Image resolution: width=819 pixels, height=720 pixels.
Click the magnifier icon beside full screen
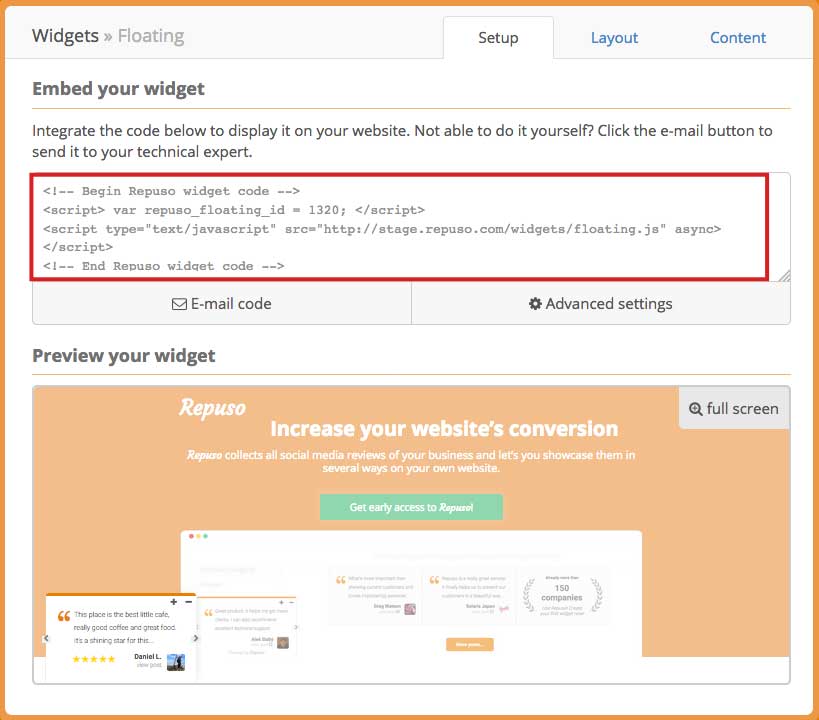tap(695, 409)
